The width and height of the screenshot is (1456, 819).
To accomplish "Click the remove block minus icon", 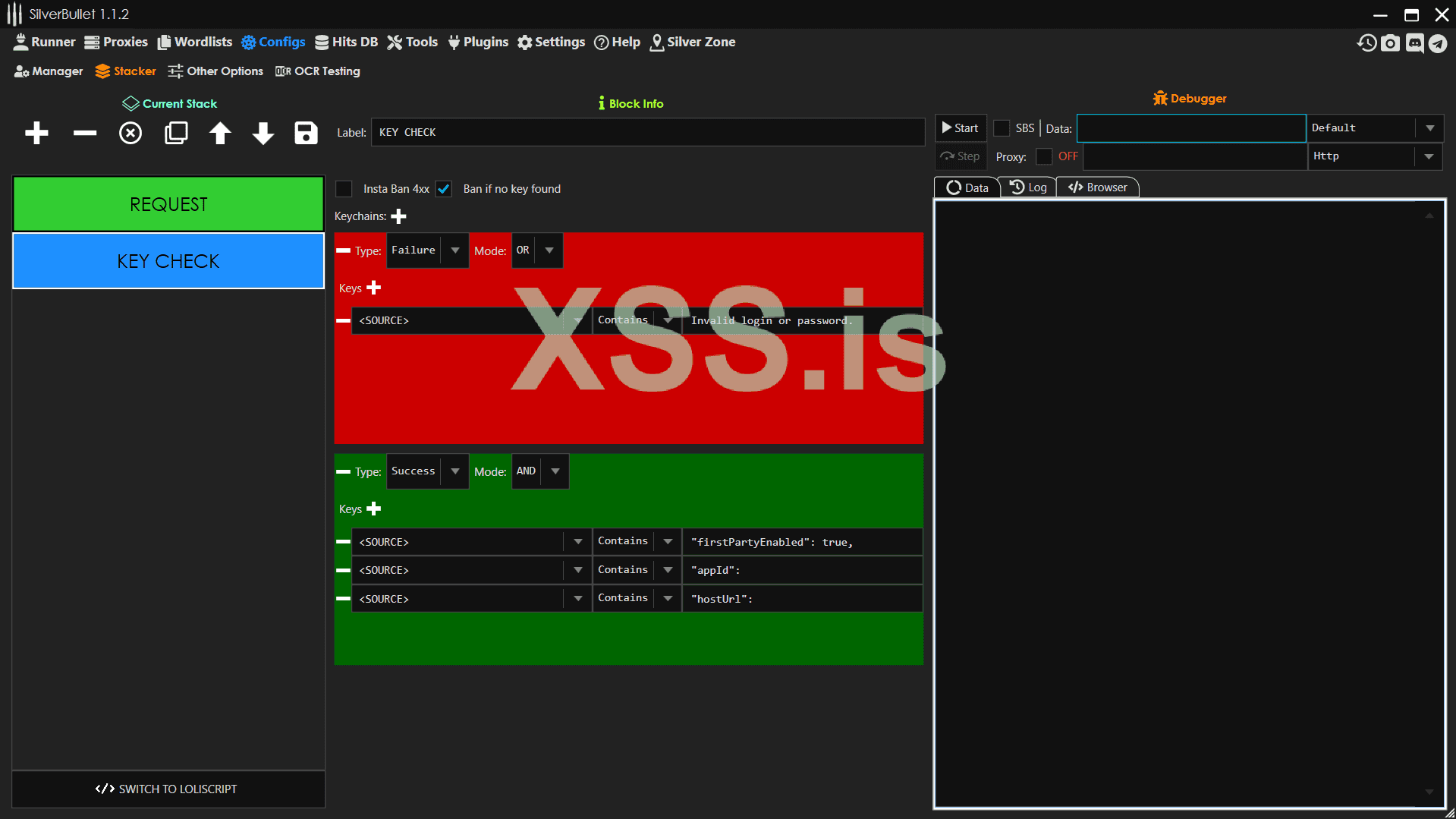I will [84, 133].
